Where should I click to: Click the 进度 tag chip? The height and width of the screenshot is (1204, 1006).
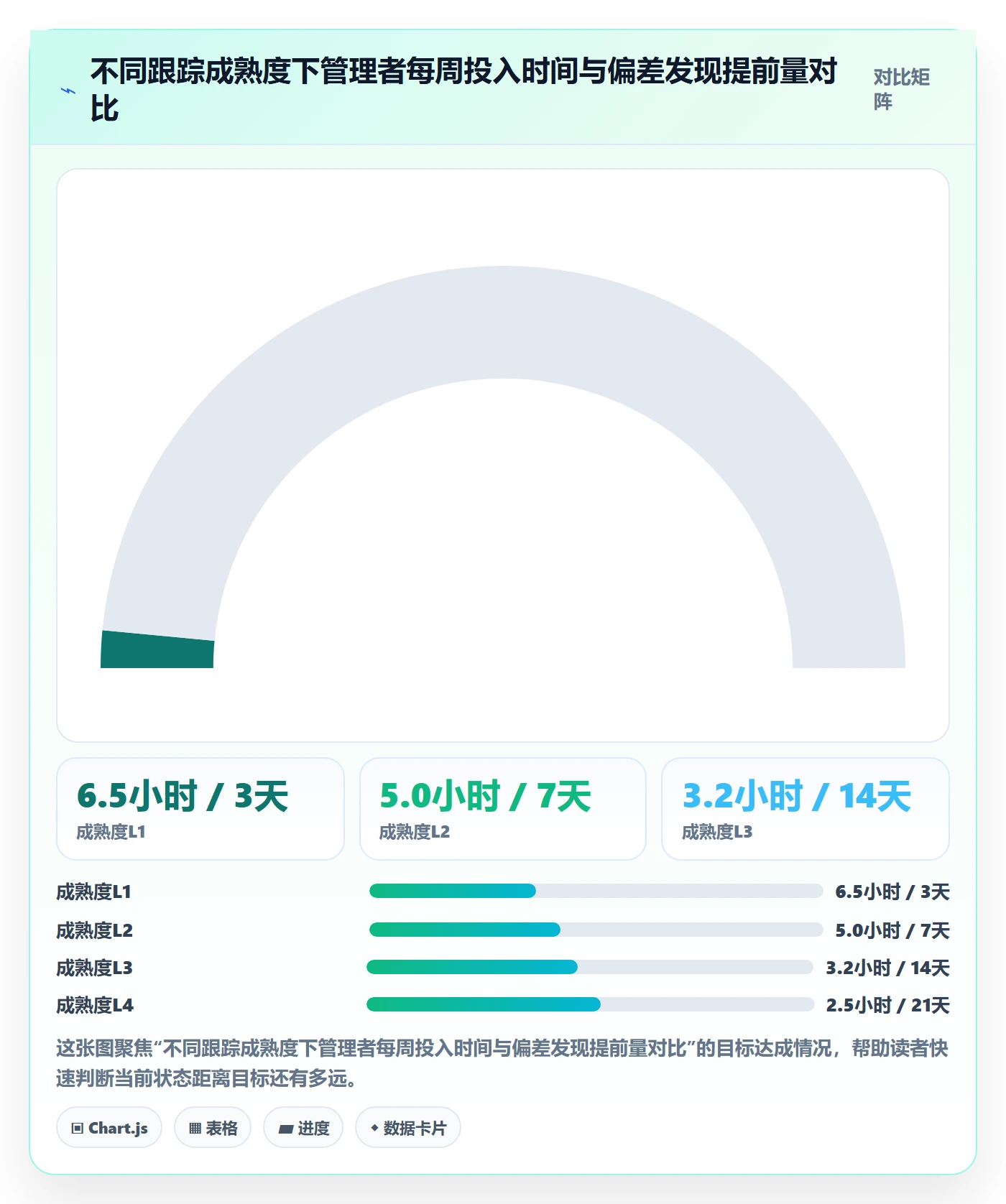click(x=303, y=1128)
